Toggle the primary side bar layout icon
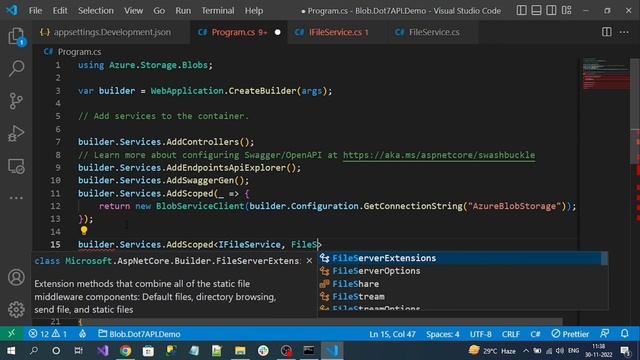 521,10
